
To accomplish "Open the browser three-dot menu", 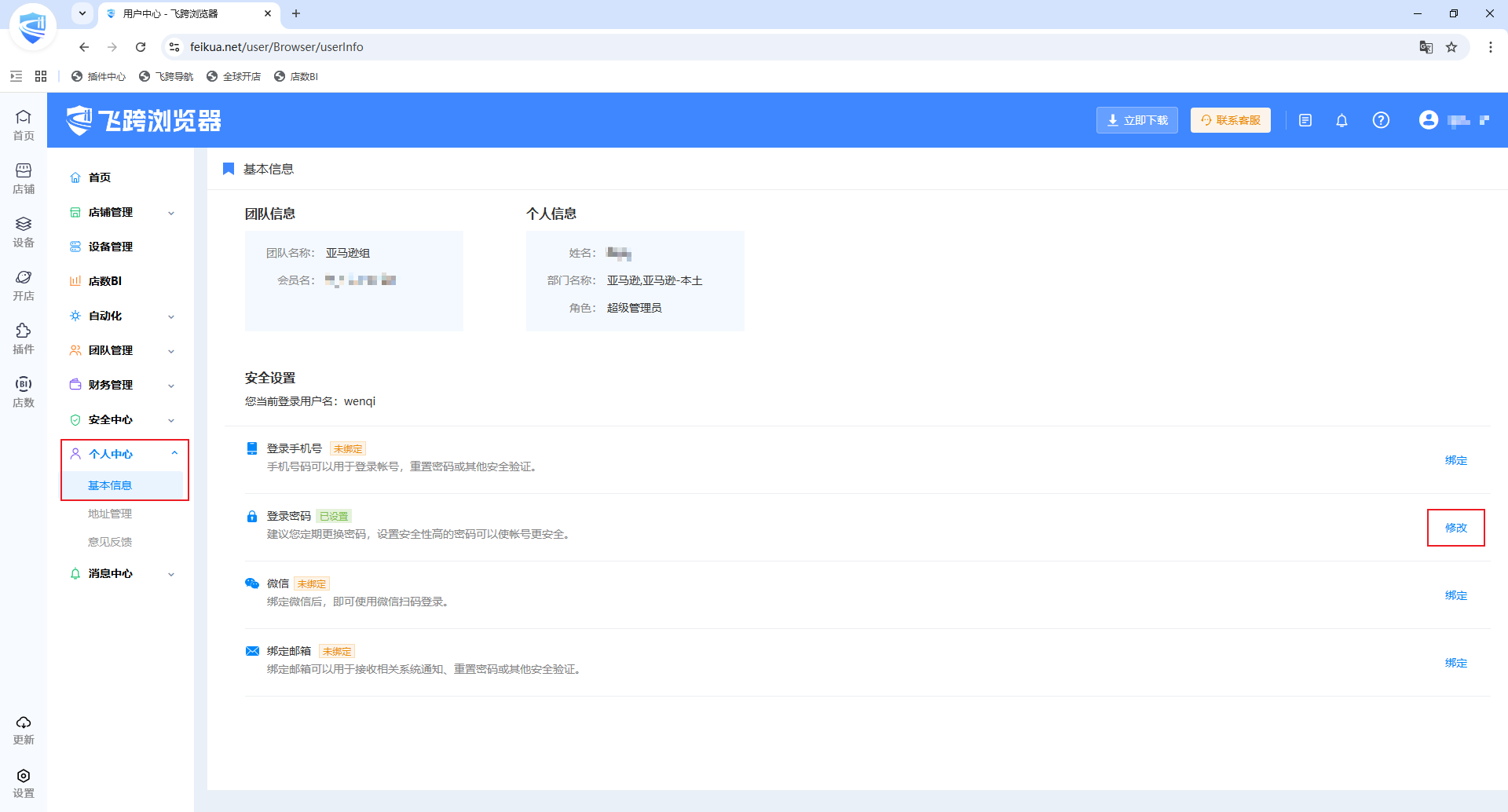I will pyautogui.click(x=1491, y=47).
